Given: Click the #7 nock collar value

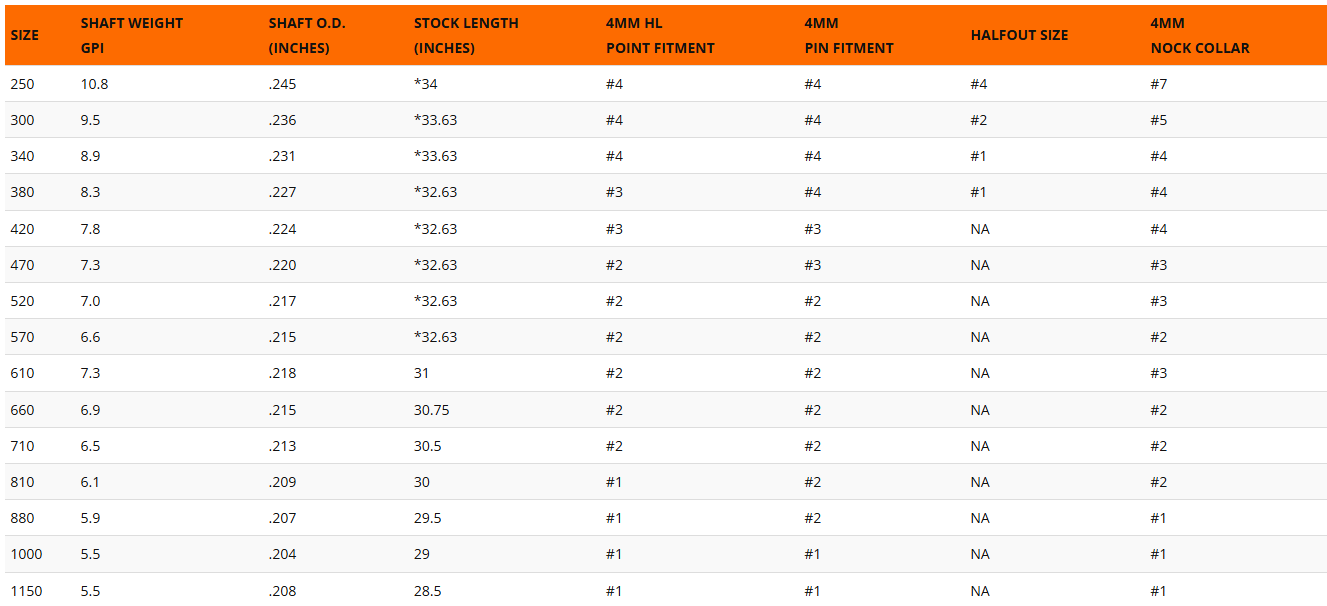Looking at the screenshot, I should pos(1158,84).
